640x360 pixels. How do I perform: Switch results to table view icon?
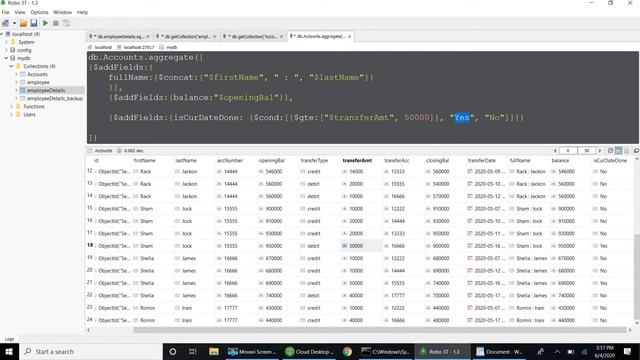coord(618,151)
